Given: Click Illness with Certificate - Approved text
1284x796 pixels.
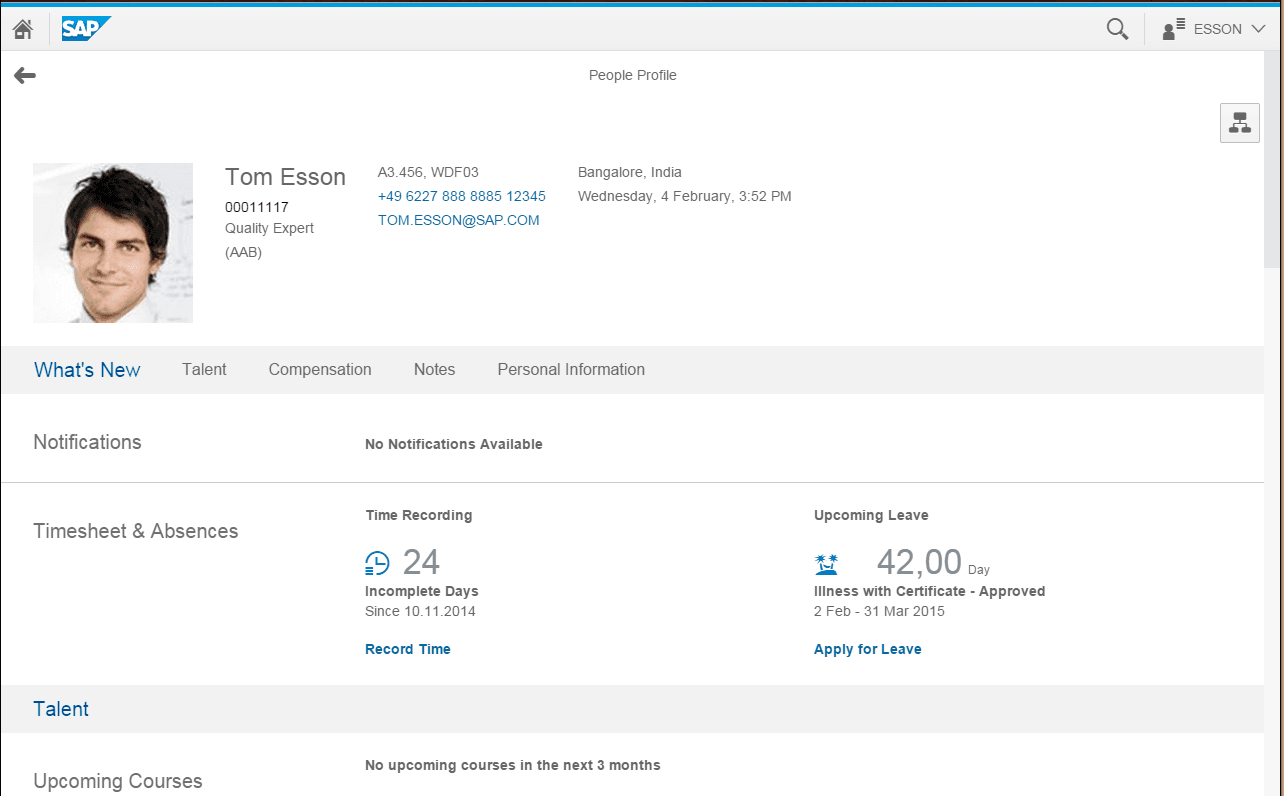Looking at the screenshot, I should click(930, 591).
